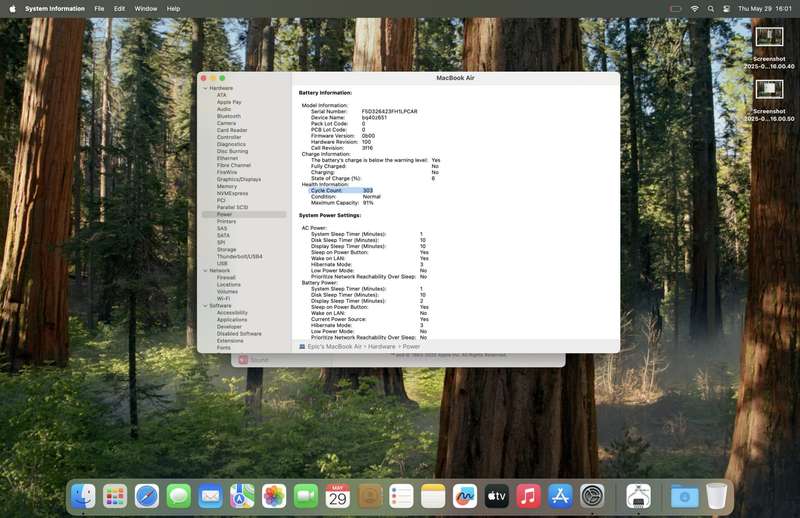Select Printers in the sidebar
The width and height of the screenshot is (800, 518).
point(227,221)
